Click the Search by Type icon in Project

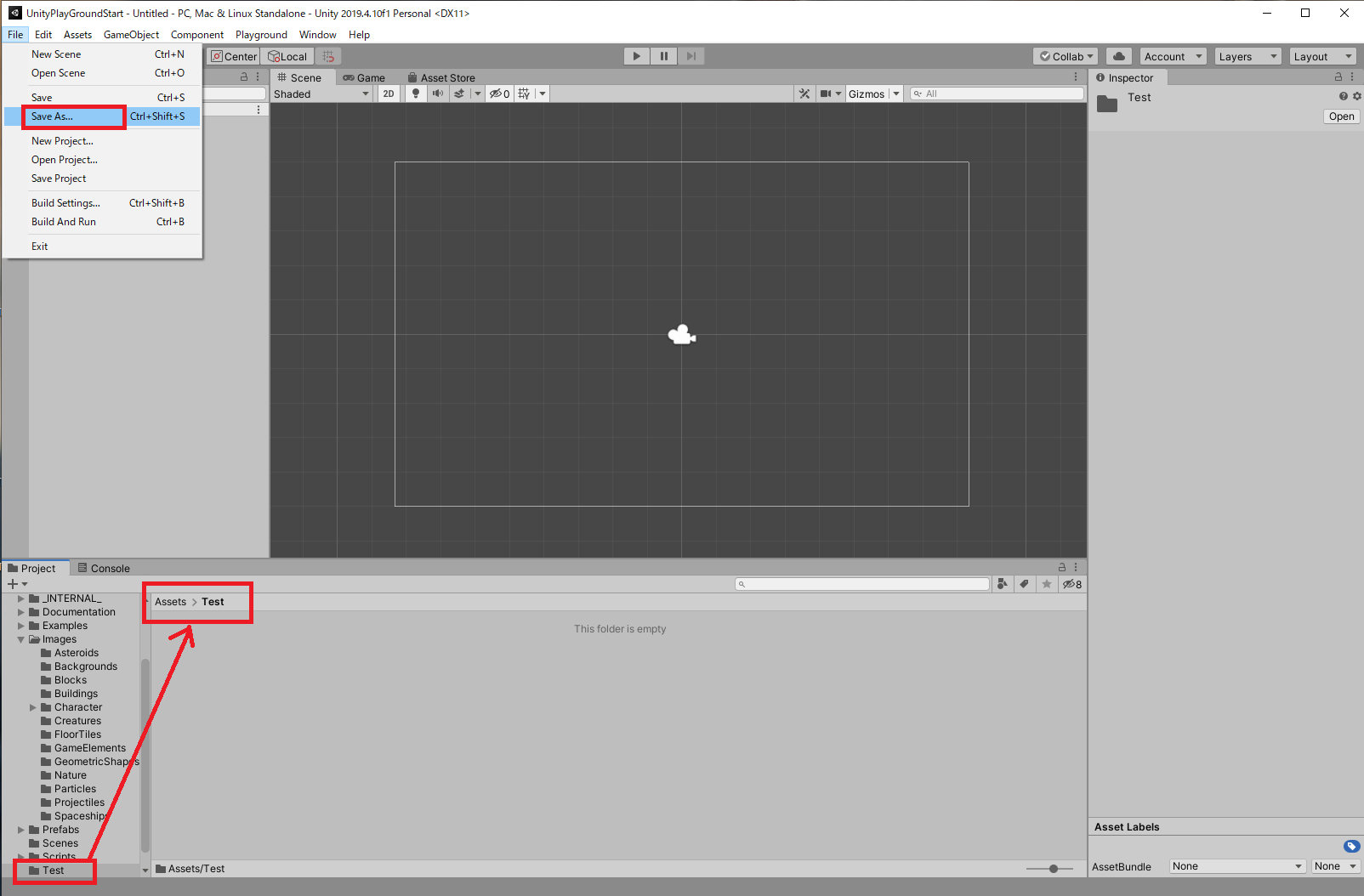1003,584
